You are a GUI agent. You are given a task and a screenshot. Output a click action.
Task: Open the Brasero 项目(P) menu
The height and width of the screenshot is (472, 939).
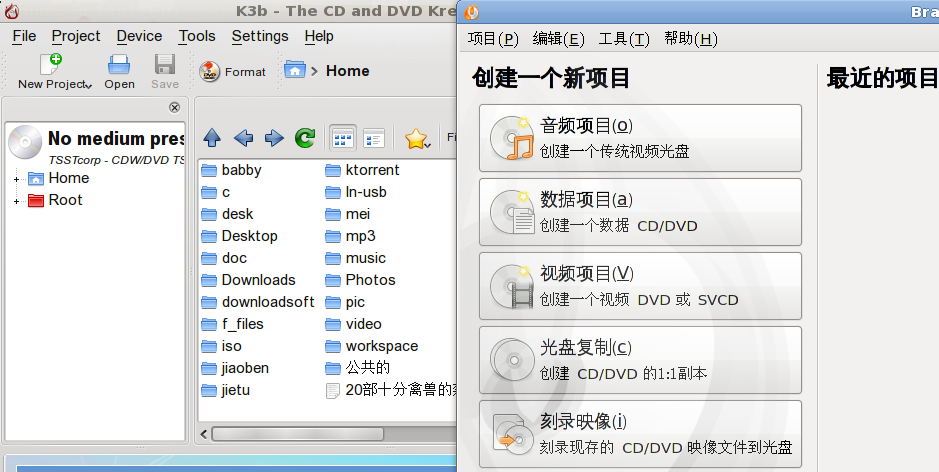(x=492, y=40)
